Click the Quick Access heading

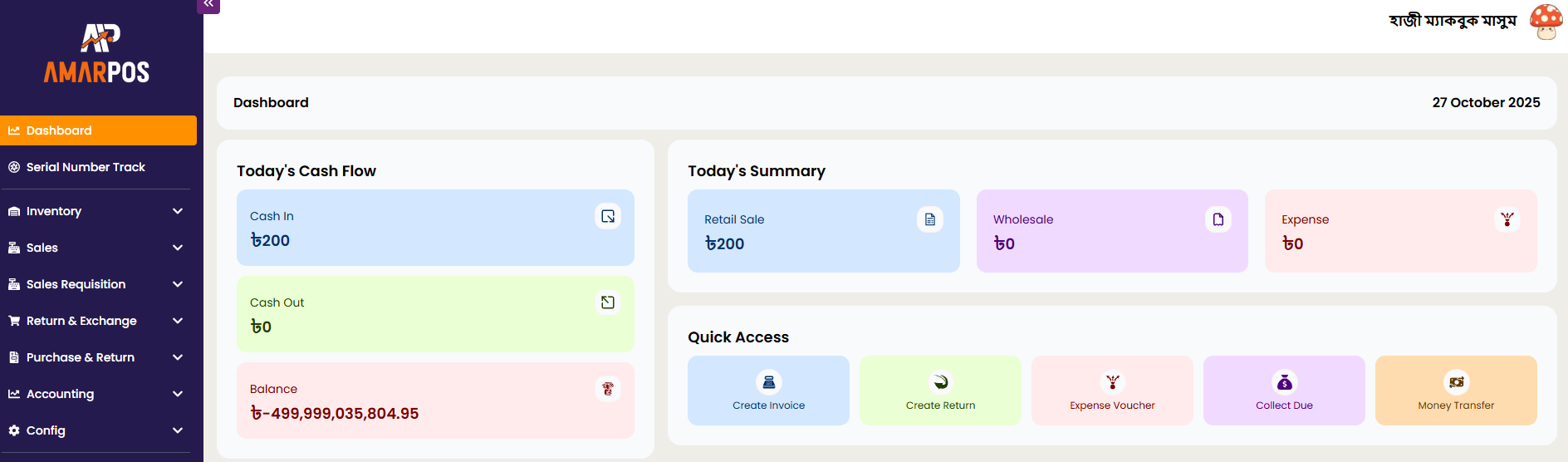pos(738,337)
